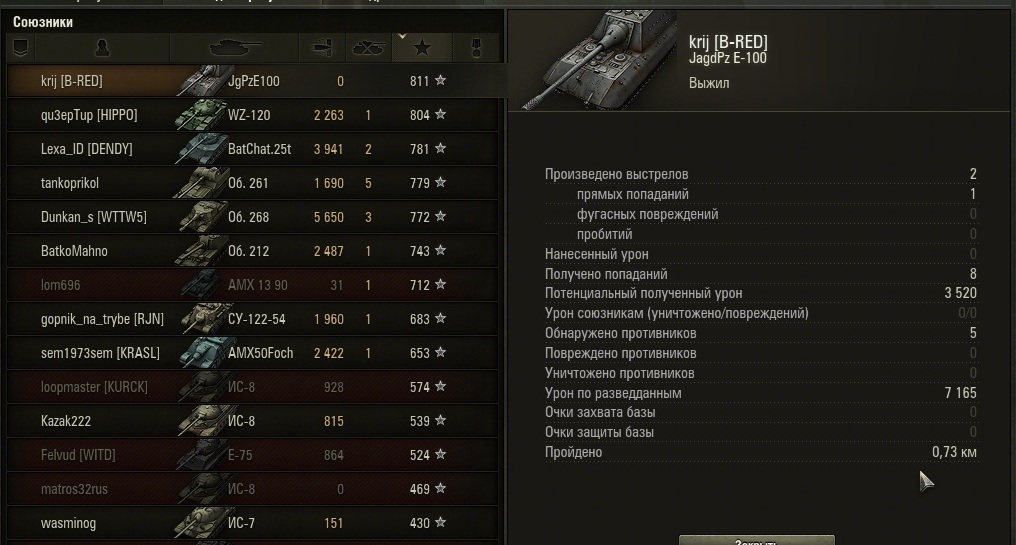Select wasminog ИС-7 row
Viewport: 1016px width, 545px height.
tap(253, 523)
